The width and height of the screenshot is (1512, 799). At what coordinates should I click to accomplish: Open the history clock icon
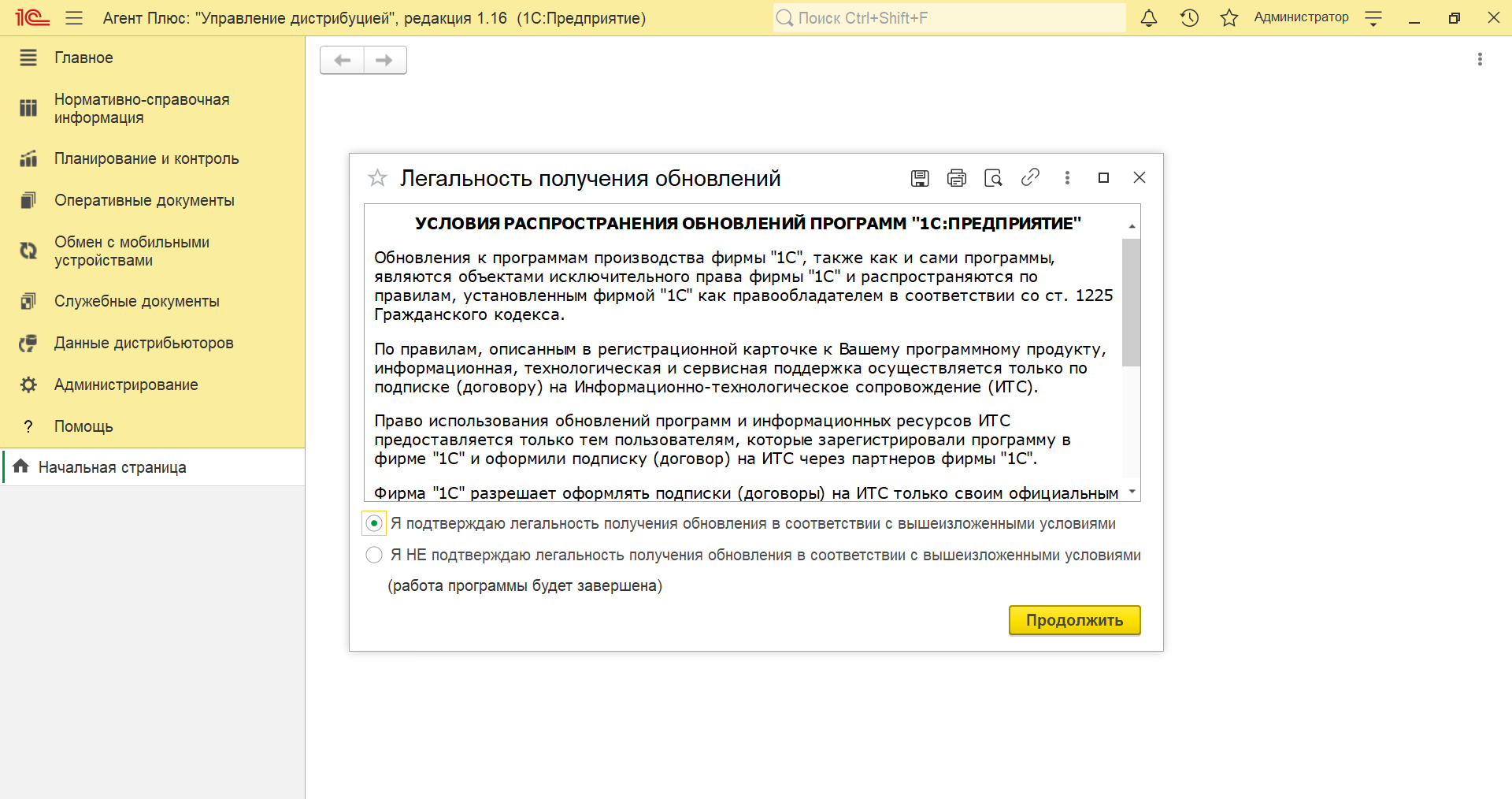click(x=1189, y=17)
